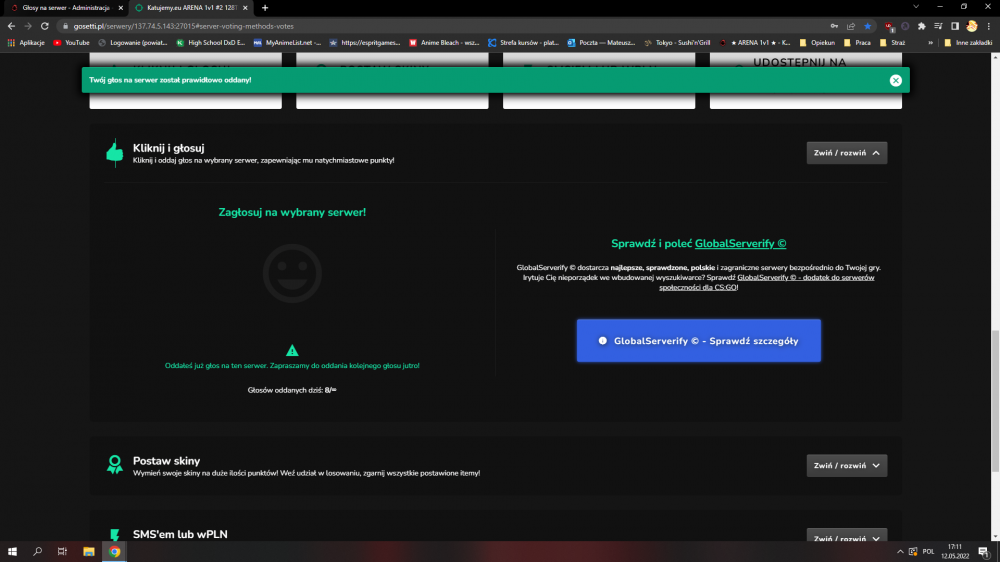Screen dimensions: 1000x562
Task: Open the POL language indicator
Action: [x=928, y=551]
